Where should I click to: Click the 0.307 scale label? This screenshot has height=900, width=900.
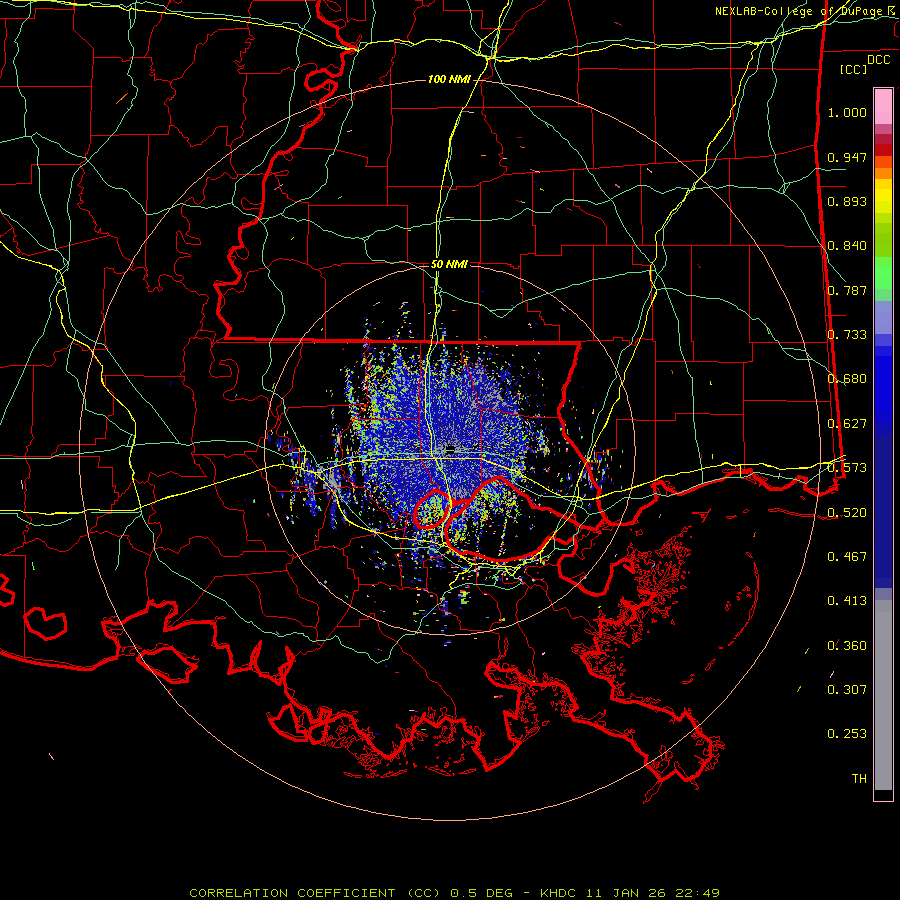pyautogui.click(x=847, y=690)
